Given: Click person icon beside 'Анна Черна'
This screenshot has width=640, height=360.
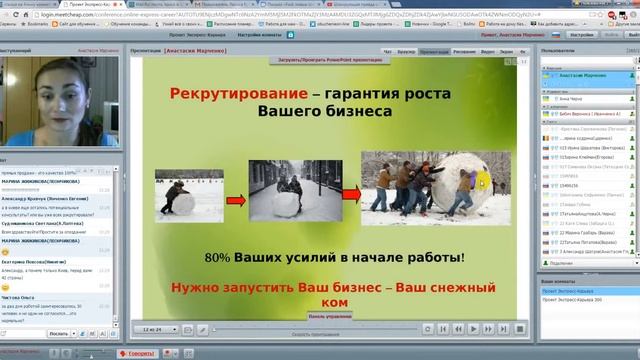Looking at the screenshot, I should coord(632,99).
